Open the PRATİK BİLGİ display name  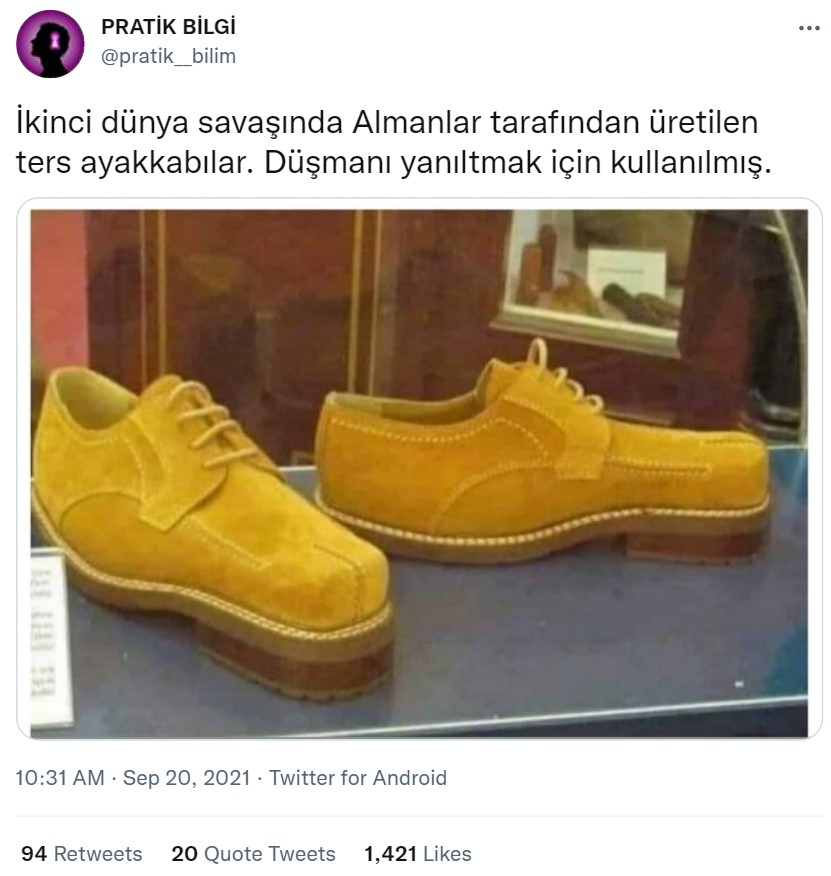click(x=168, y=27)
